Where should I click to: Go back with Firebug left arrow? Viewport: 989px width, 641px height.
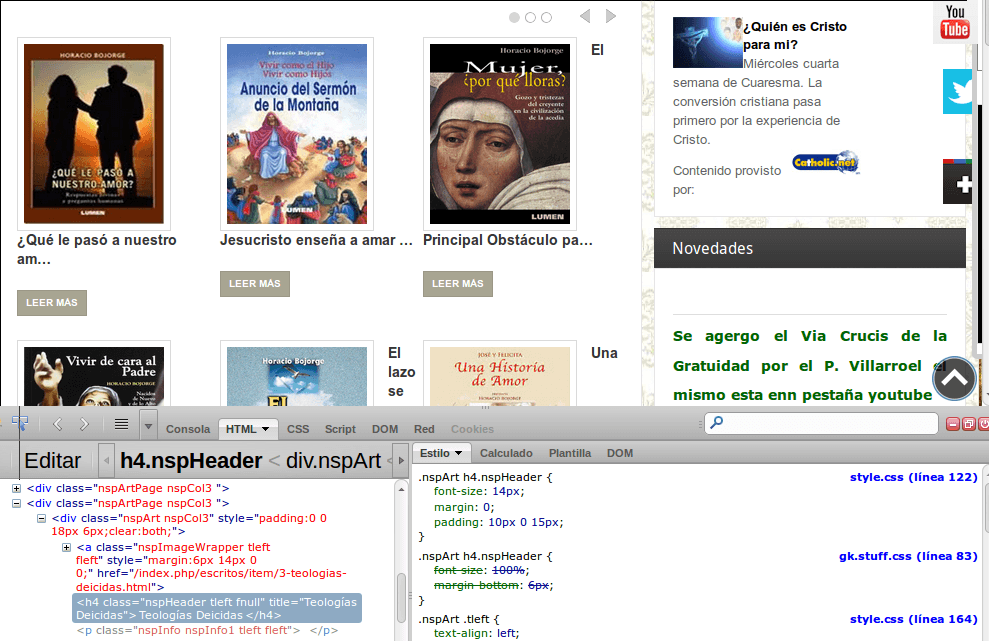(57, 425)
